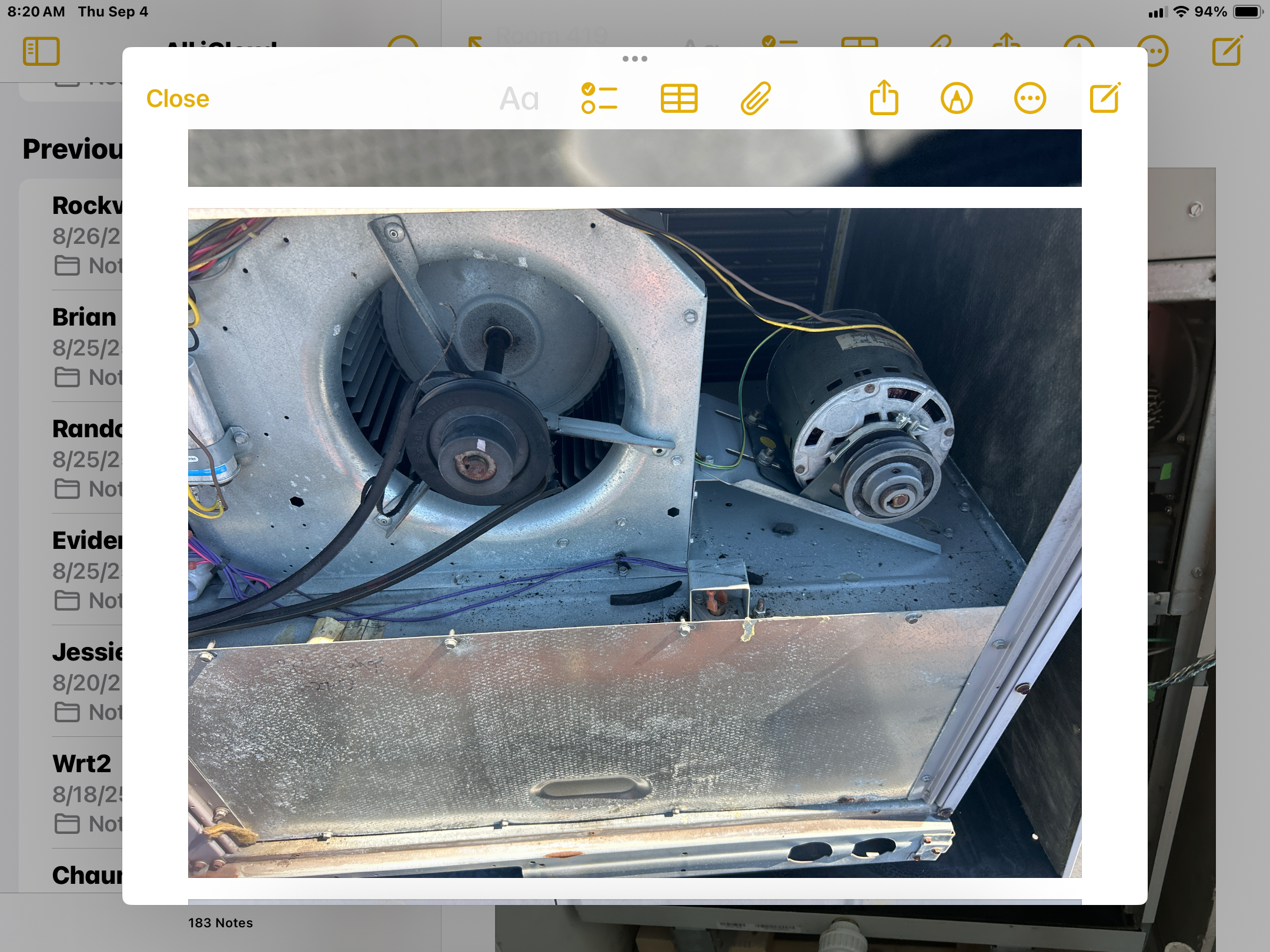Open the blower motor photo attachment

point(634,542)
